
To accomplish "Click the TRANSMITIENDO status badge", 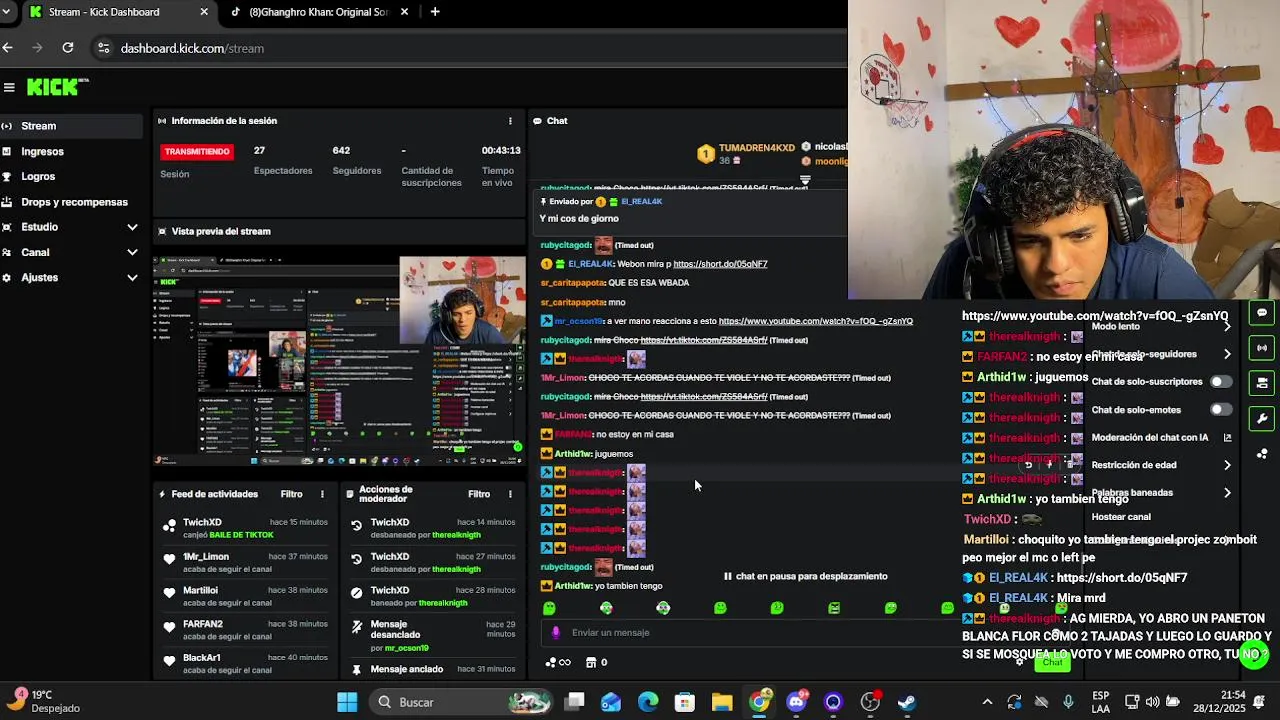I will pyautogui.click(x=197, y=151).
